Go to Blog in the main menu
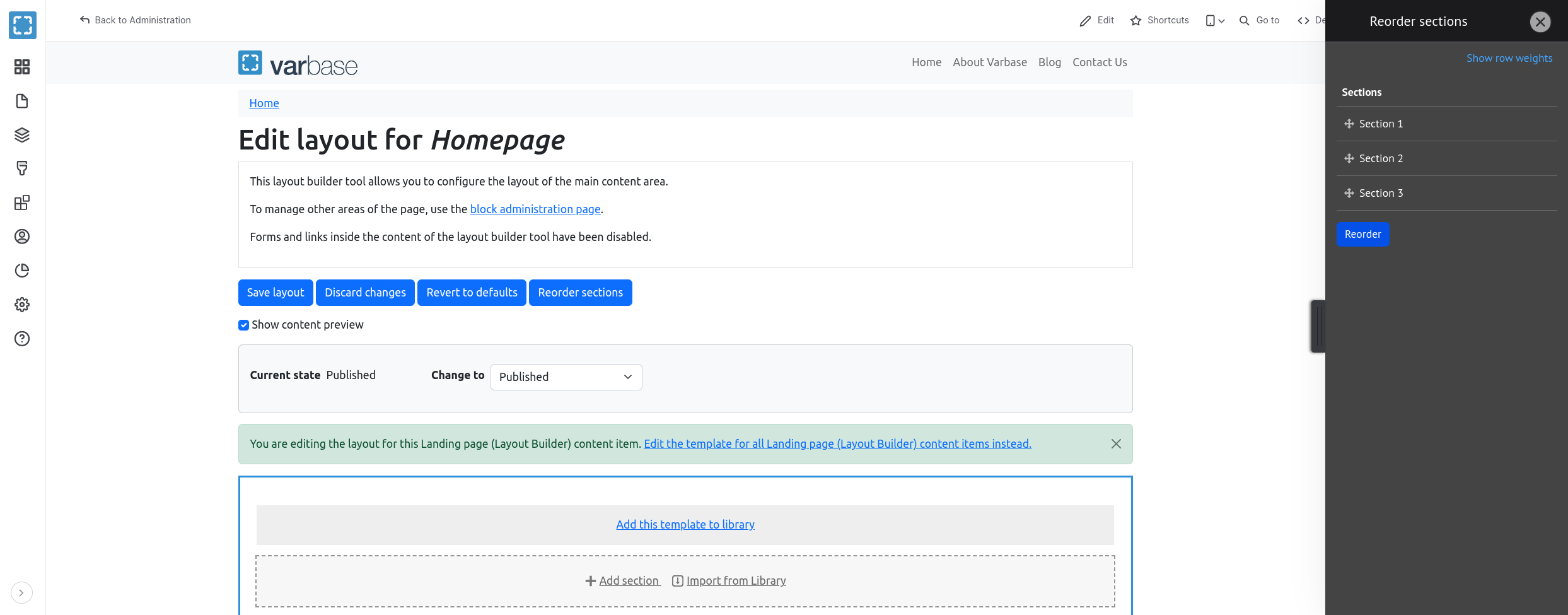Viewport: 1568px width, 615px height. coord(1049,62)
